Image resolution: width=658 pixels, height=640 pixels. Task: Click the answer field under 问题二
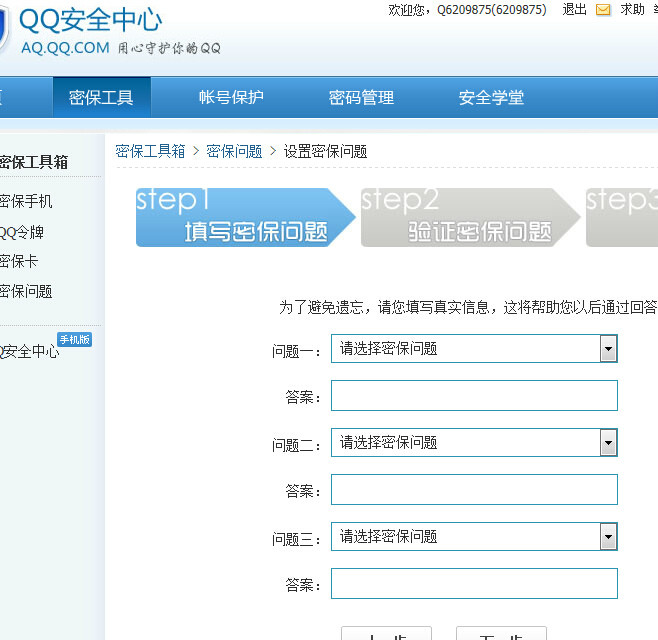pos(474,489)
